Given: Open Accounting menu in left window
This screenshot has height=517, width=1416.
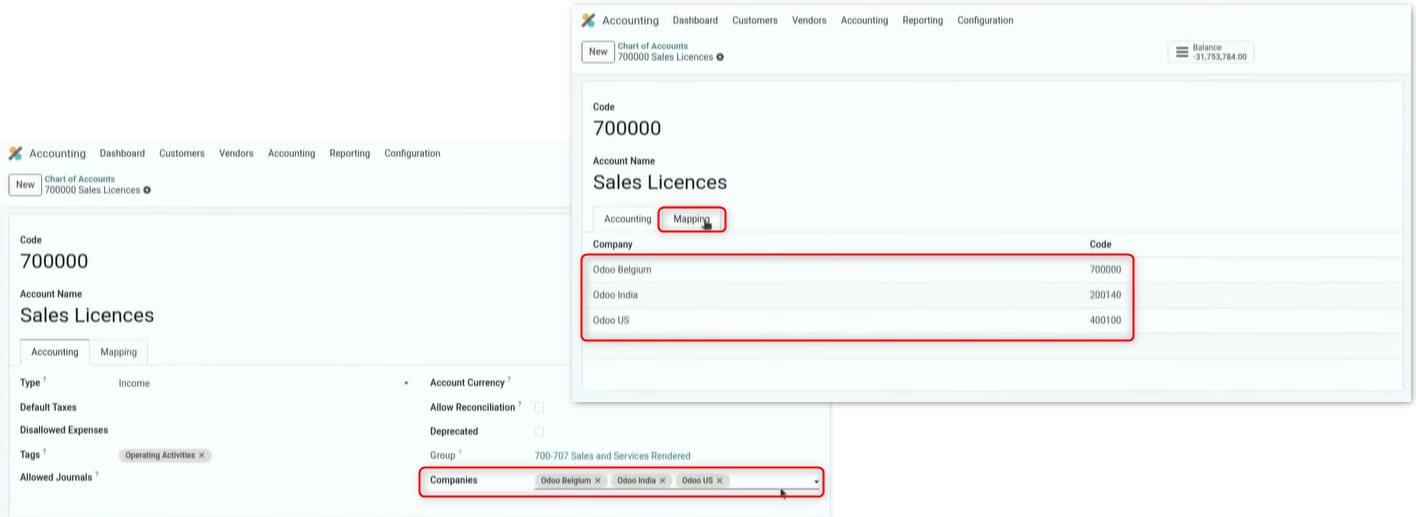Looking at the screenshot, I should pyautogui.click(x=291, y=154).
